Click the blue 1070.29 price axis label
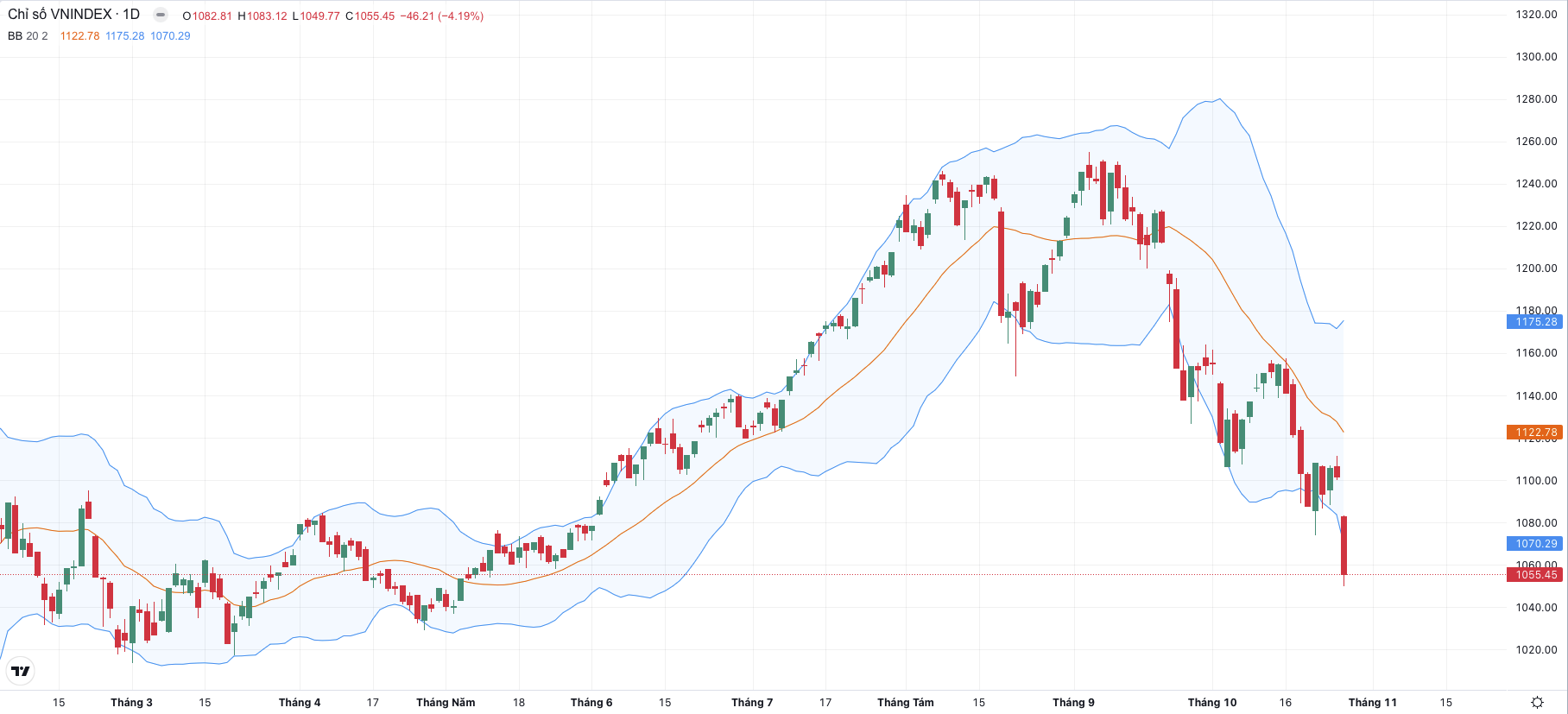This screenshot has width=1568, height=714. click(x=1535, y=543)
